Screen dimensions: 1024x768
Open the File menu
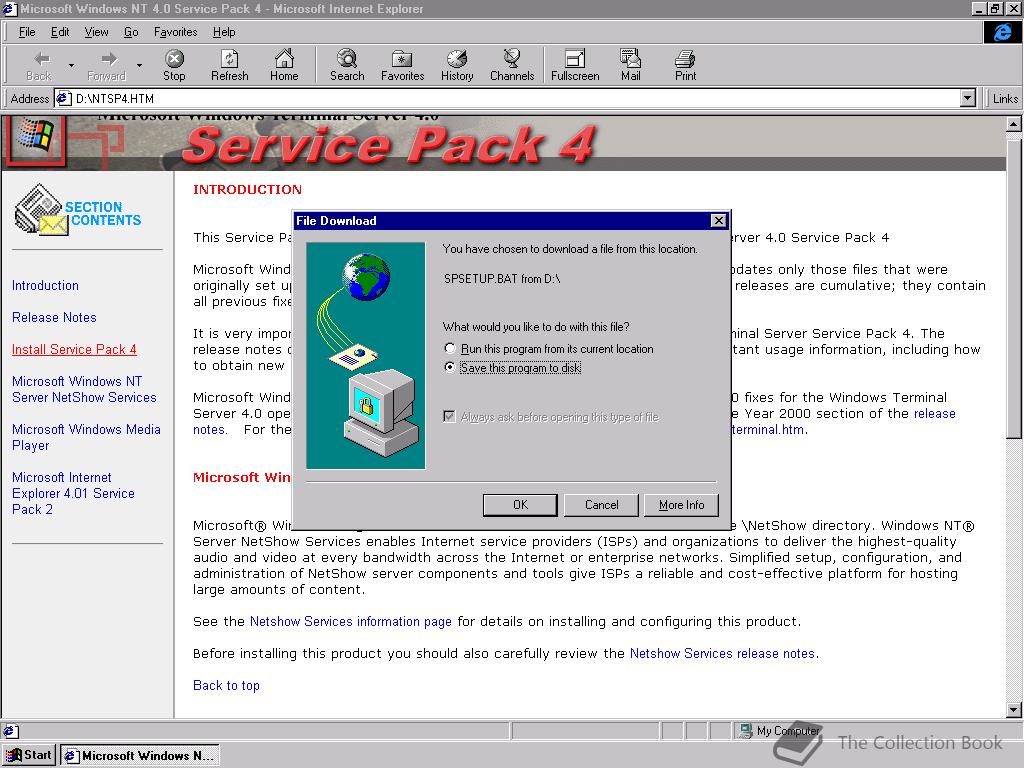point(27,32)
